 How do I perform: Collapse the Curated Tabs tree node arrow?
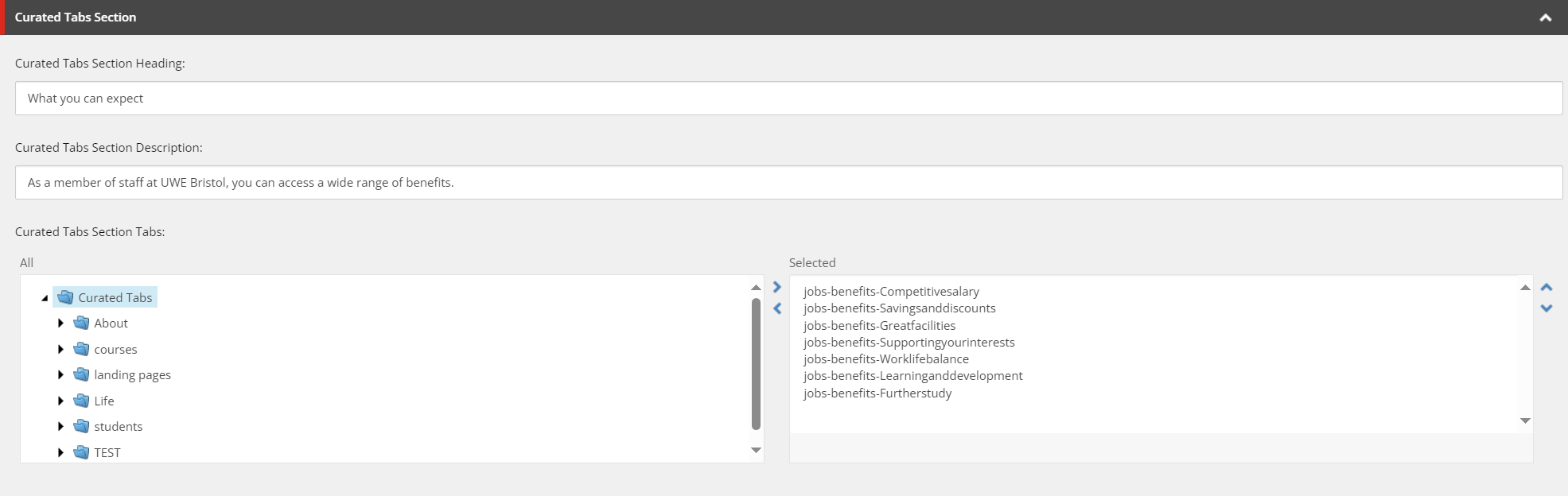click(45, 298)
